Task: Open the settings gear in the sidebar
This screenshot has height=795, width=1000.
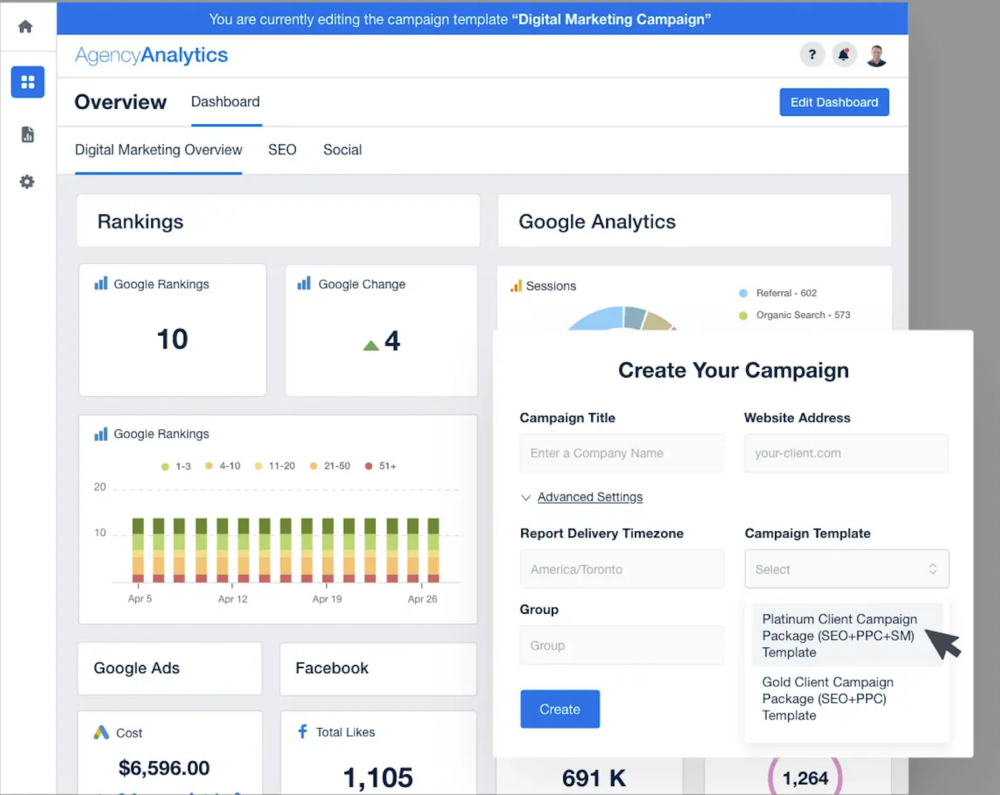Action: [x=27, y=181]
